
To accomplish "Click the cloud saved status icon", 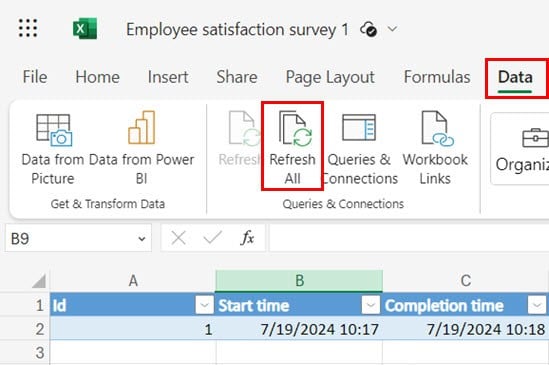I will point(369,29).
